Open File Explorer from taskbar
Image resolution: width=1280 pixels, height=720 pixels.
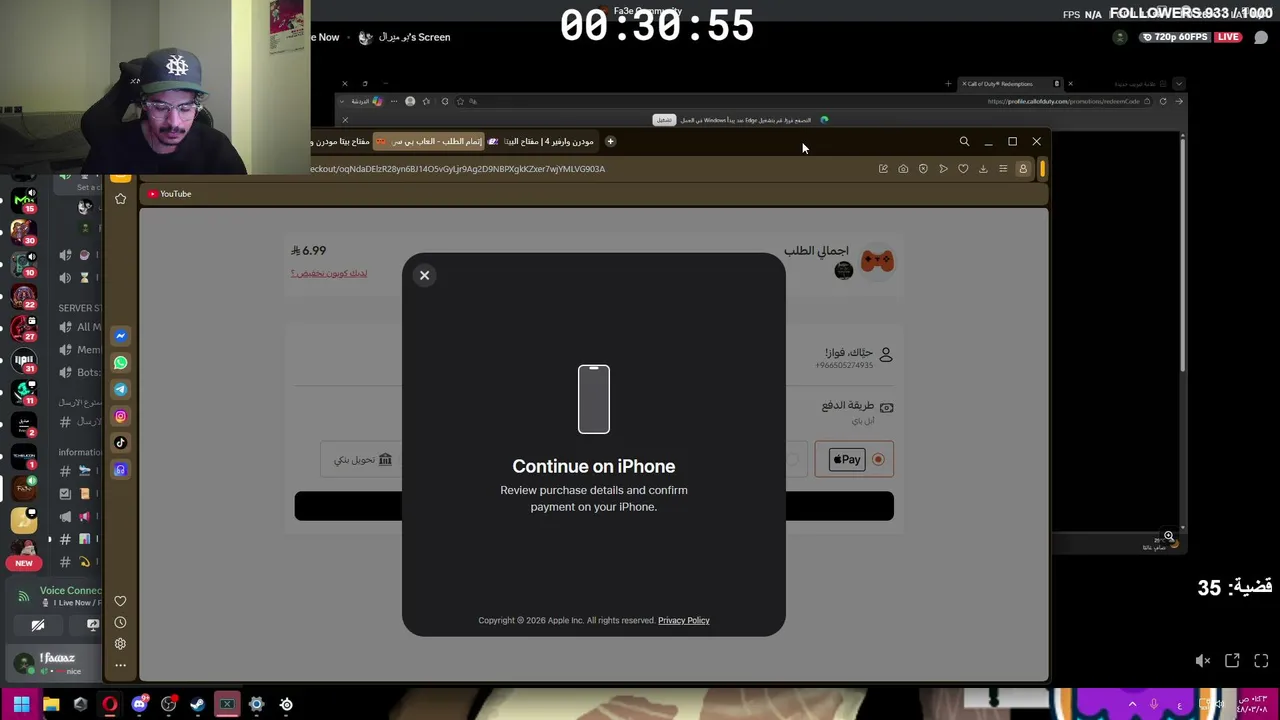pyautogui.click(x=51, y=704)
